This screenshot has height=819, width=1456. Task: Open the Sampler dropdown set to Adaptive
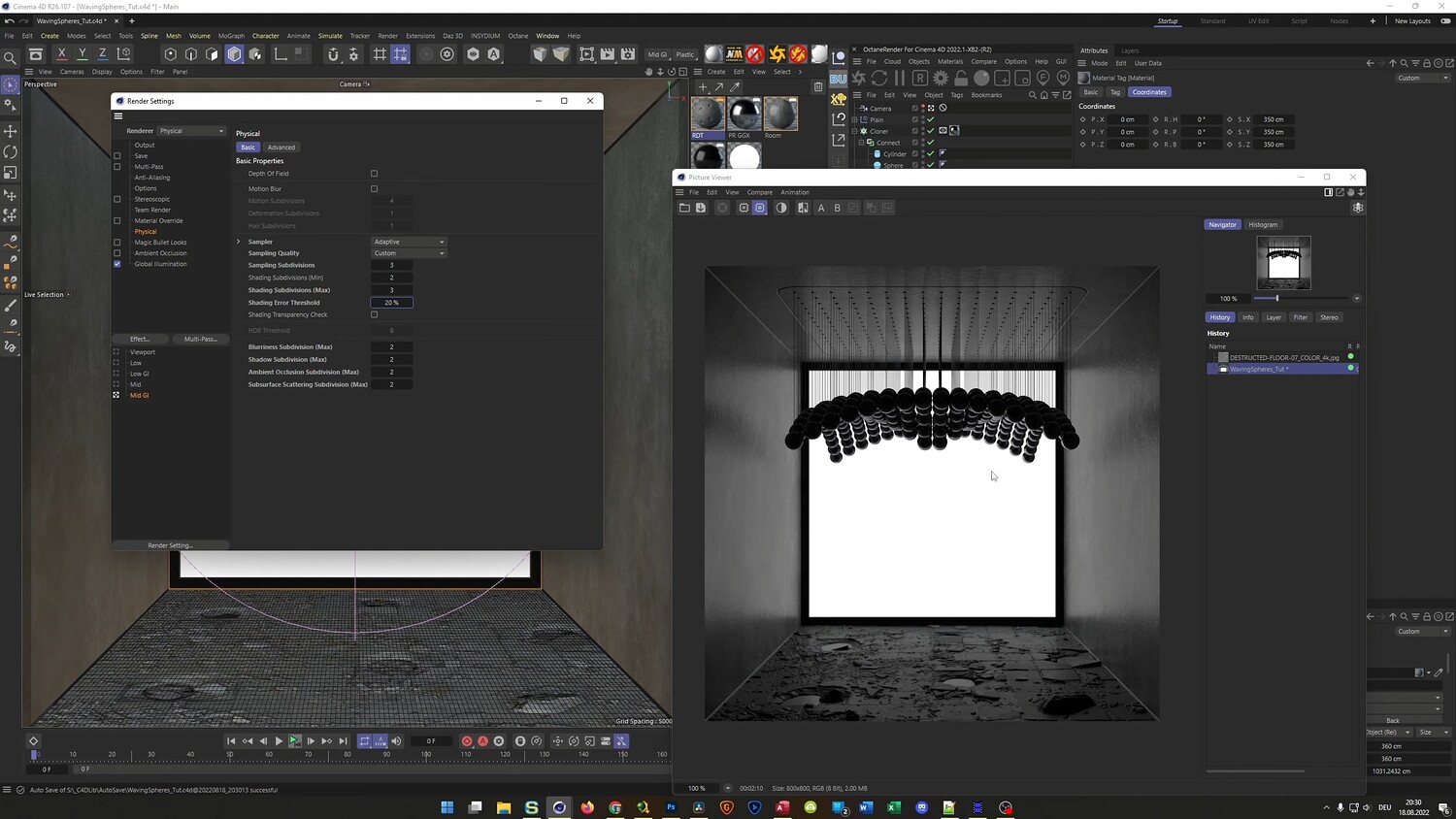pyautogui.click(x=409, y=242)
